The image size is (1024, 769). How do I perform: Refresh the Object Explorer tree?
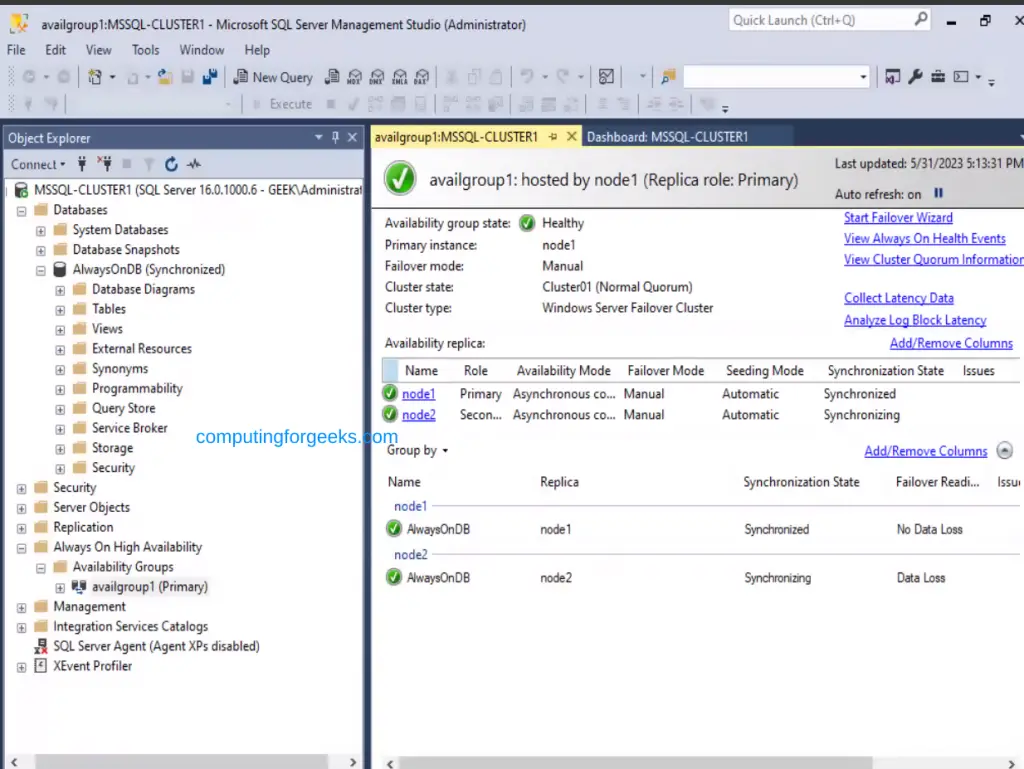pyautogui.click(x=171, y=164)
